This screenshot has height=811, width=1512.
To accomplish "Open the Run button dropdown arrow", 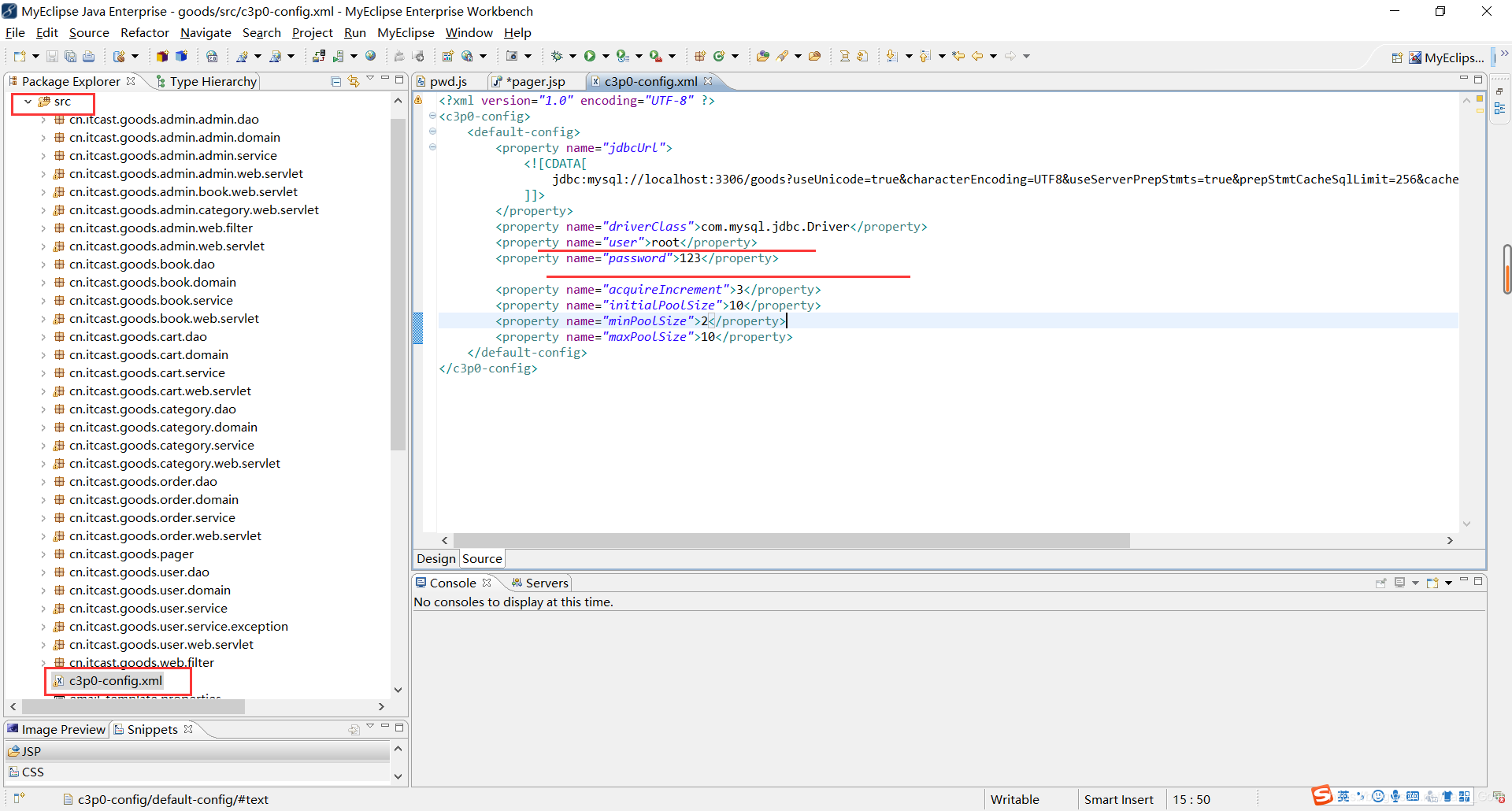I will (x=606, y=56).
